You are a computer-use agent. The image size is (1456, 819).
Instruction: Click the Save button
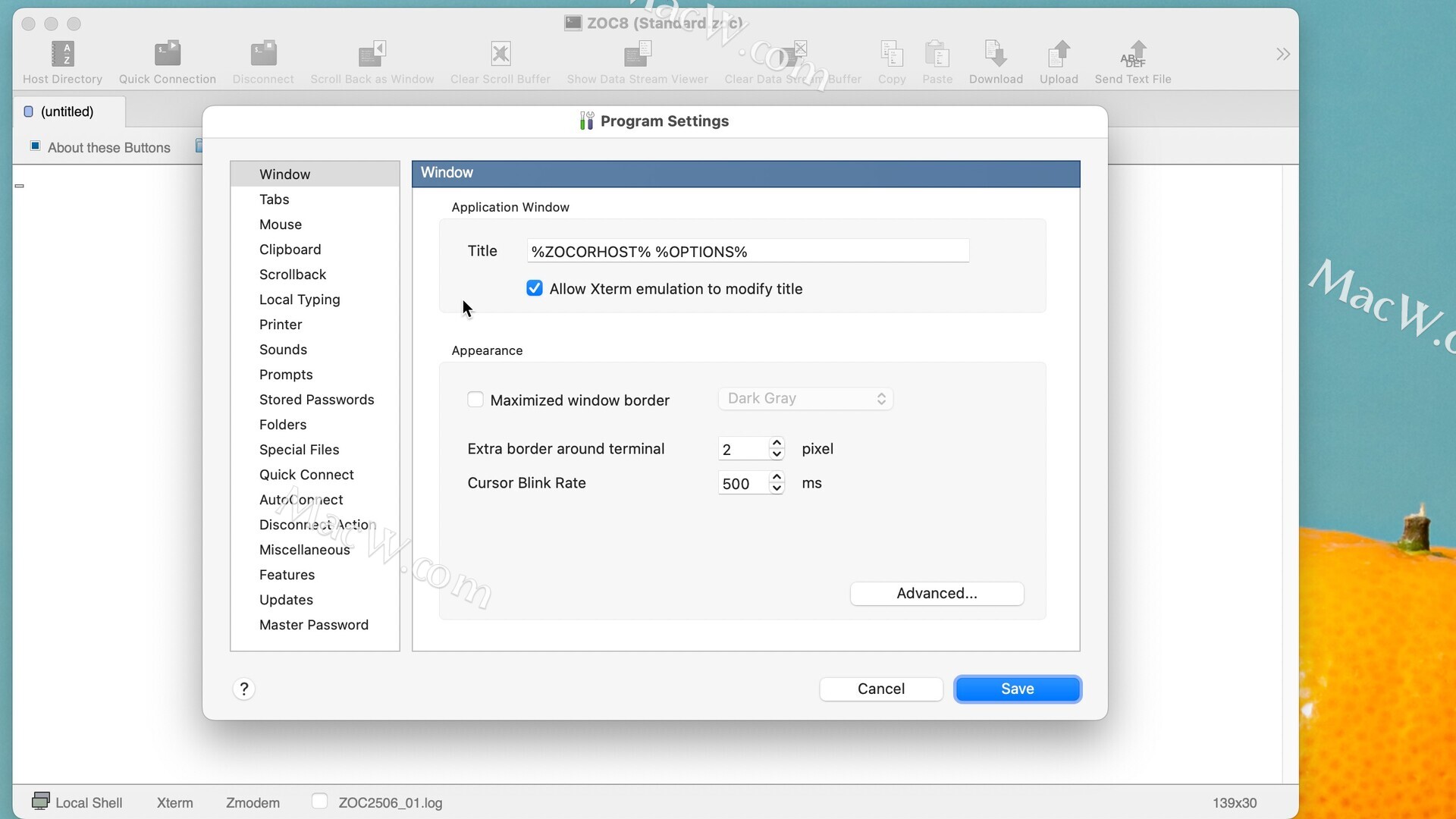[1017, 689]
